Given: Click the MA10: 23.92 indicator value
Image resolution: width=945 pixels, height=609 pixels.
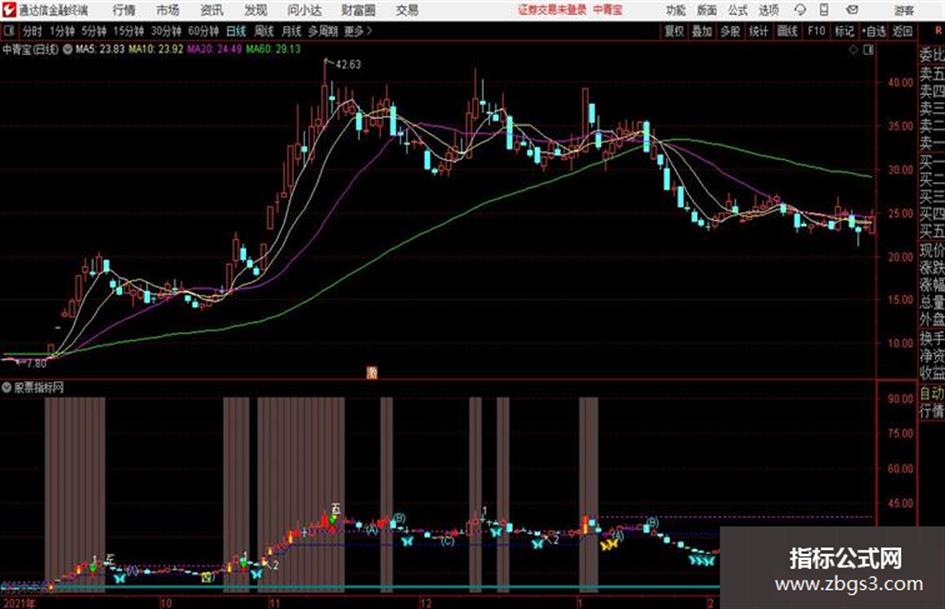Looking at the screenshot, I should pos(156,49).
